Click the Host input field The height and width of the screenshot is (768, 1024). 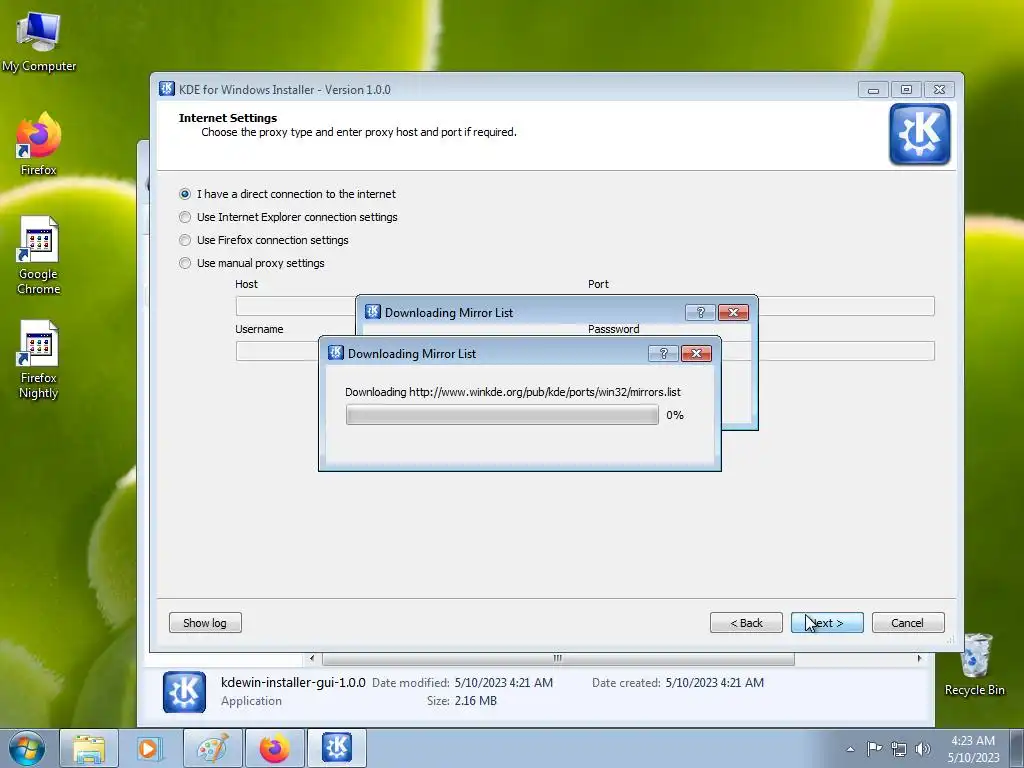point(295,306)
